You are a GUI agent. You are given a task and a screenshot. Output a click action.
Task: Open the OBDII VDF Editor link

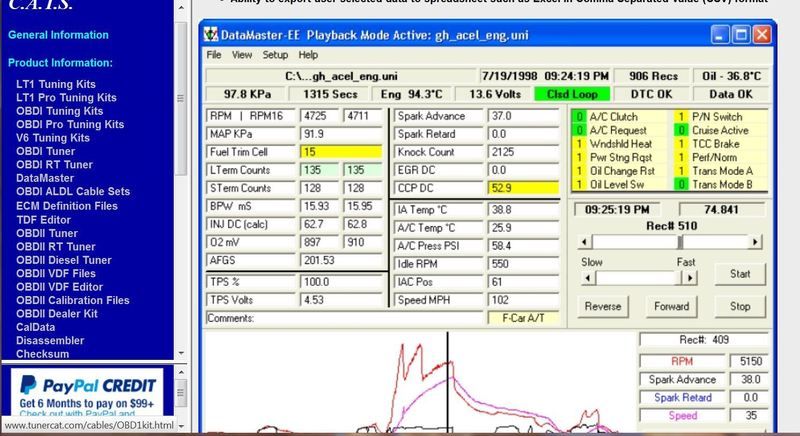(59, 287)
